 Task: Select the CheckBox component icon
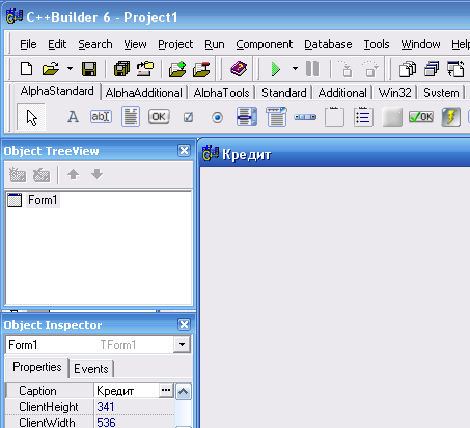[188, 117]
